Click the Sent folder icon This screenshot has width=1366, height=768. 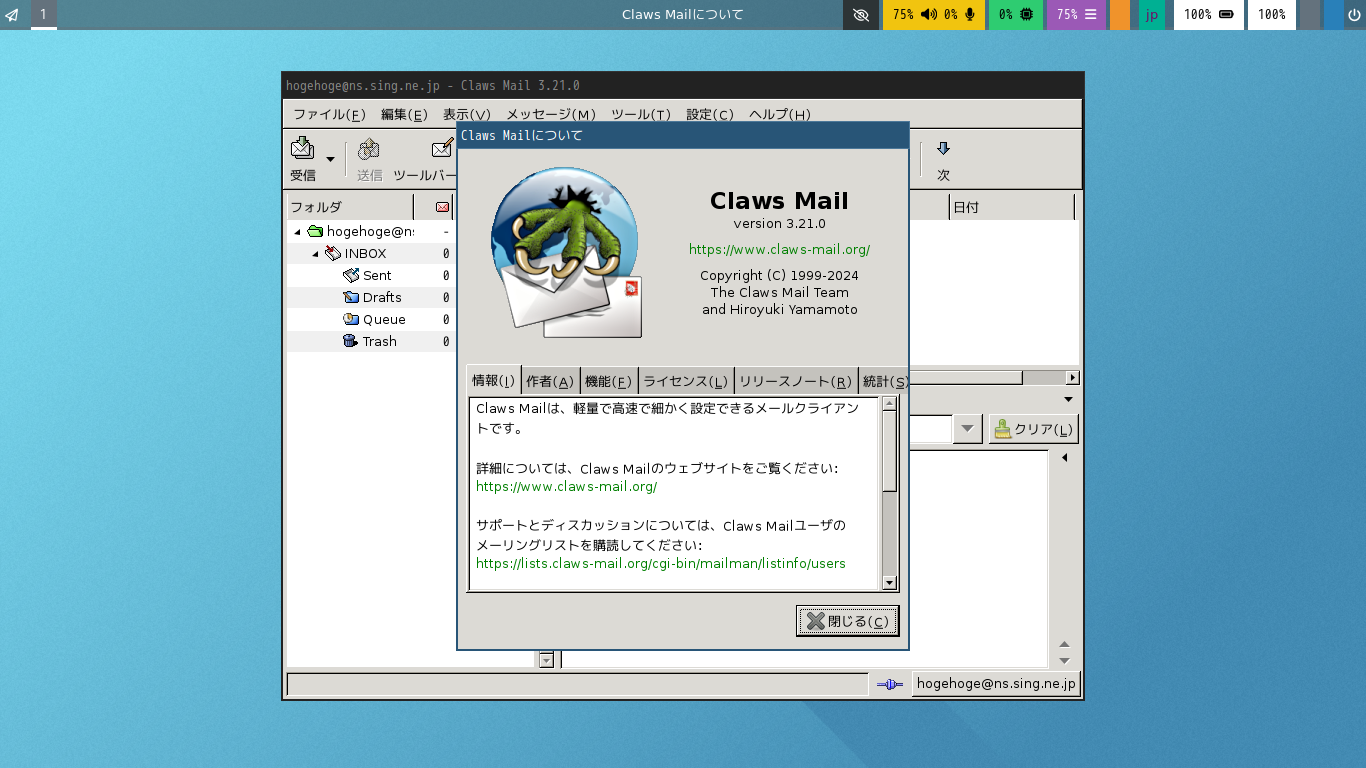351,275
